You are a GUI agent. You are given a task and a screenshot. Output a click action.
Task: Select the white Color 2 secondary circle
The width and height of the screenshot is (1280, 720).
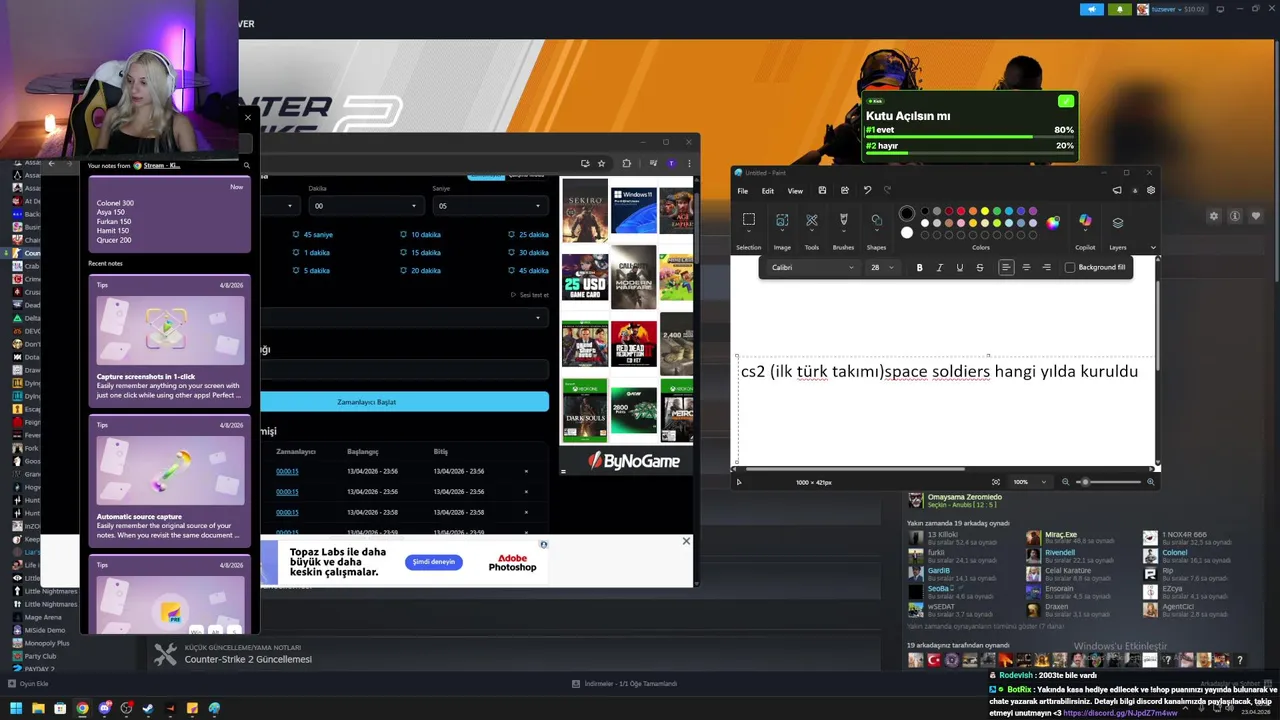(x=907, y=232)
